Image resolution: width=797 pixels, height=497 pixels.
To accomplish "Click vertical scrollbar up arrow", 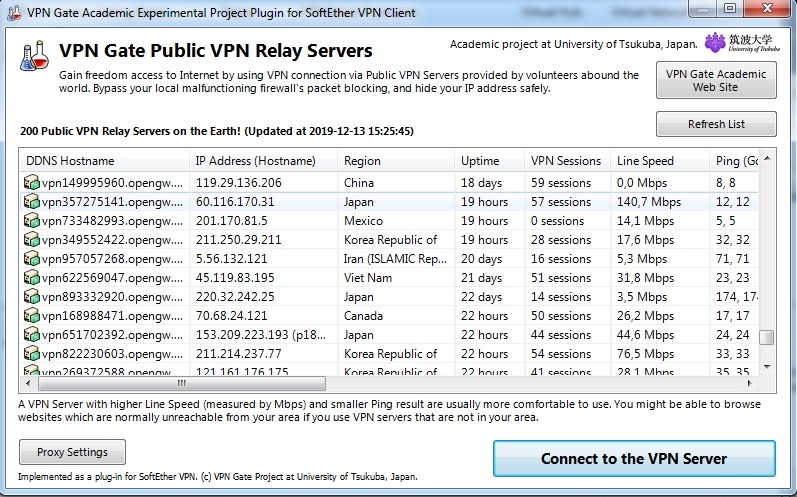I will click(x=767, y=159).
